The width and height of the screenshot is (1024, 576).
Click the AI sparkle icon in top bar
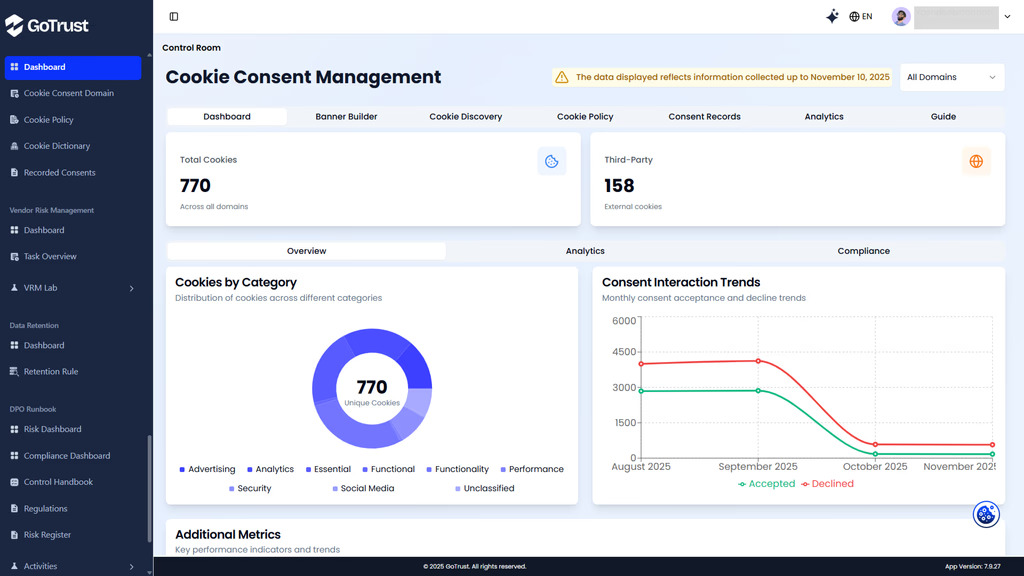[x=832, y=16]
